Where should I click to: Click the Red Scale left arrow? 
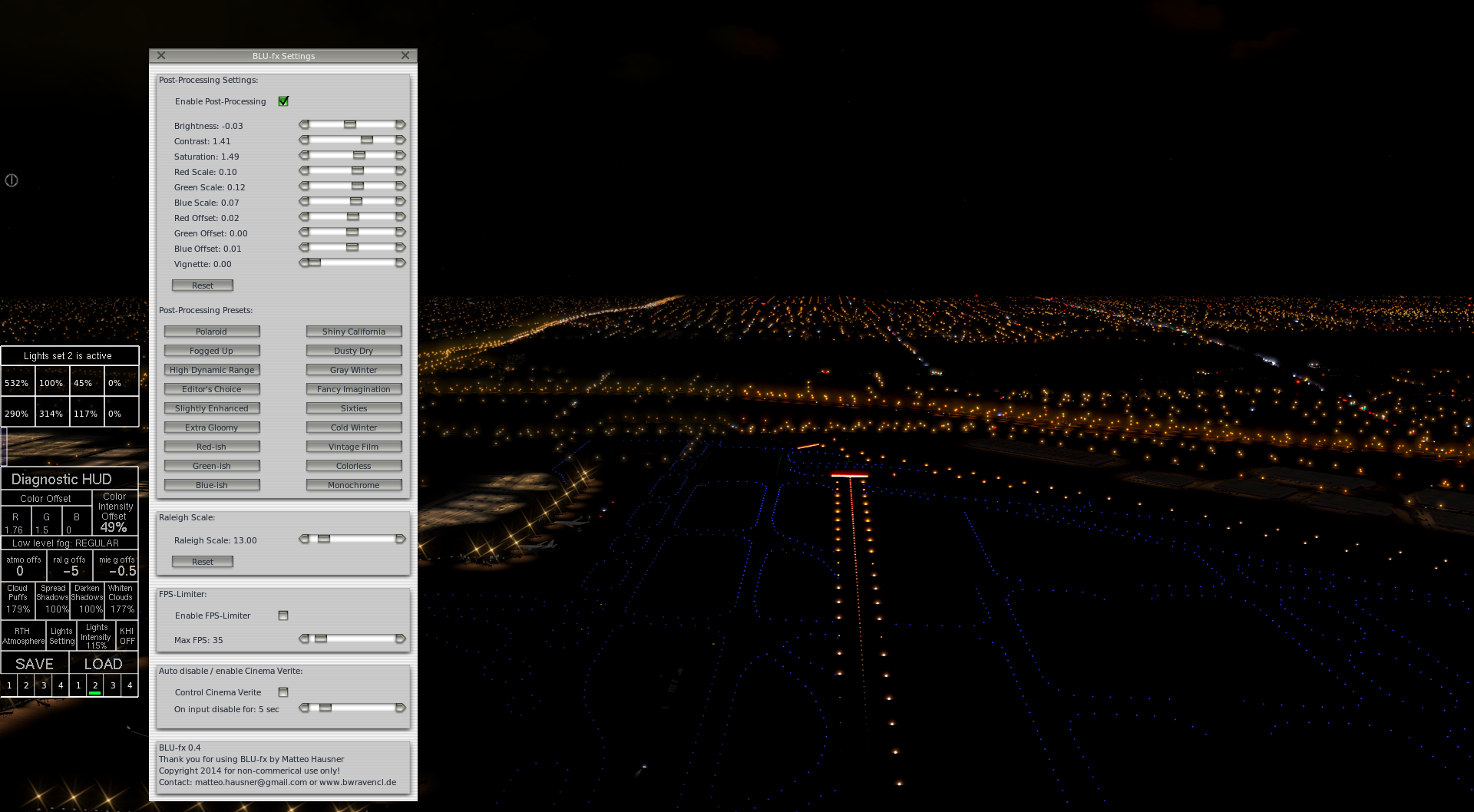(304, 170)
